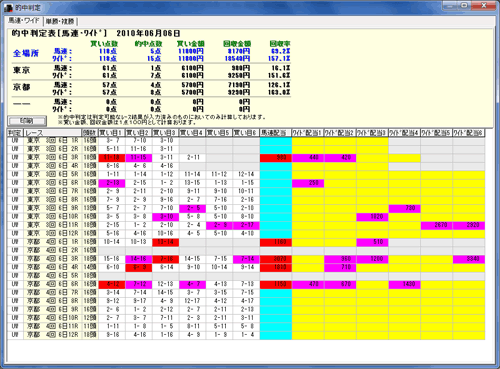Click the app icon in the title bar
Viewport: 500px width, 369px height.
8,7
